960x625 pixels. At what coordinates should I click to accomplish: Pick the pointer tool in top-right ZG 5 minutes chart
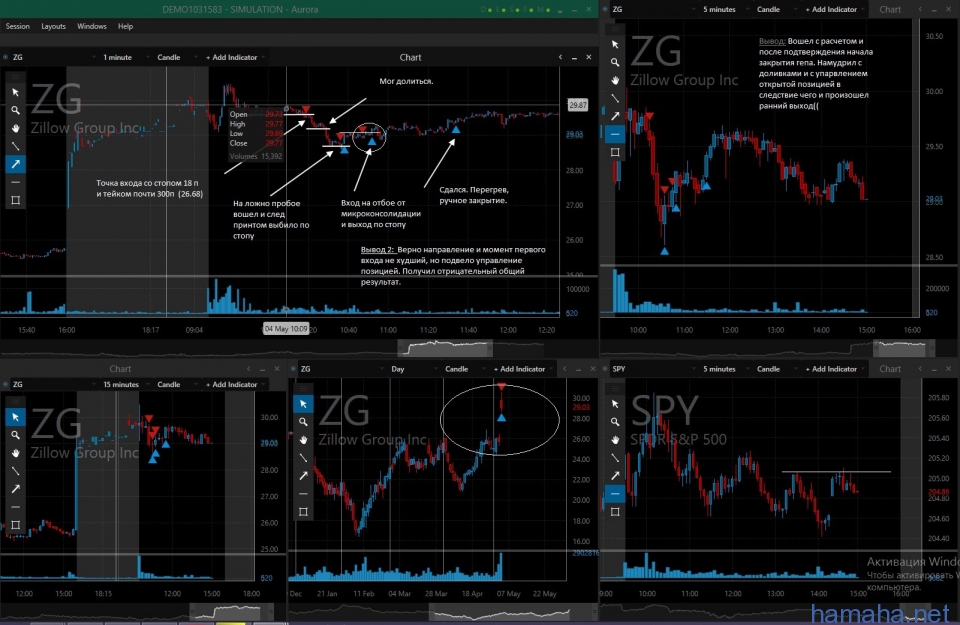coord(615,45)
